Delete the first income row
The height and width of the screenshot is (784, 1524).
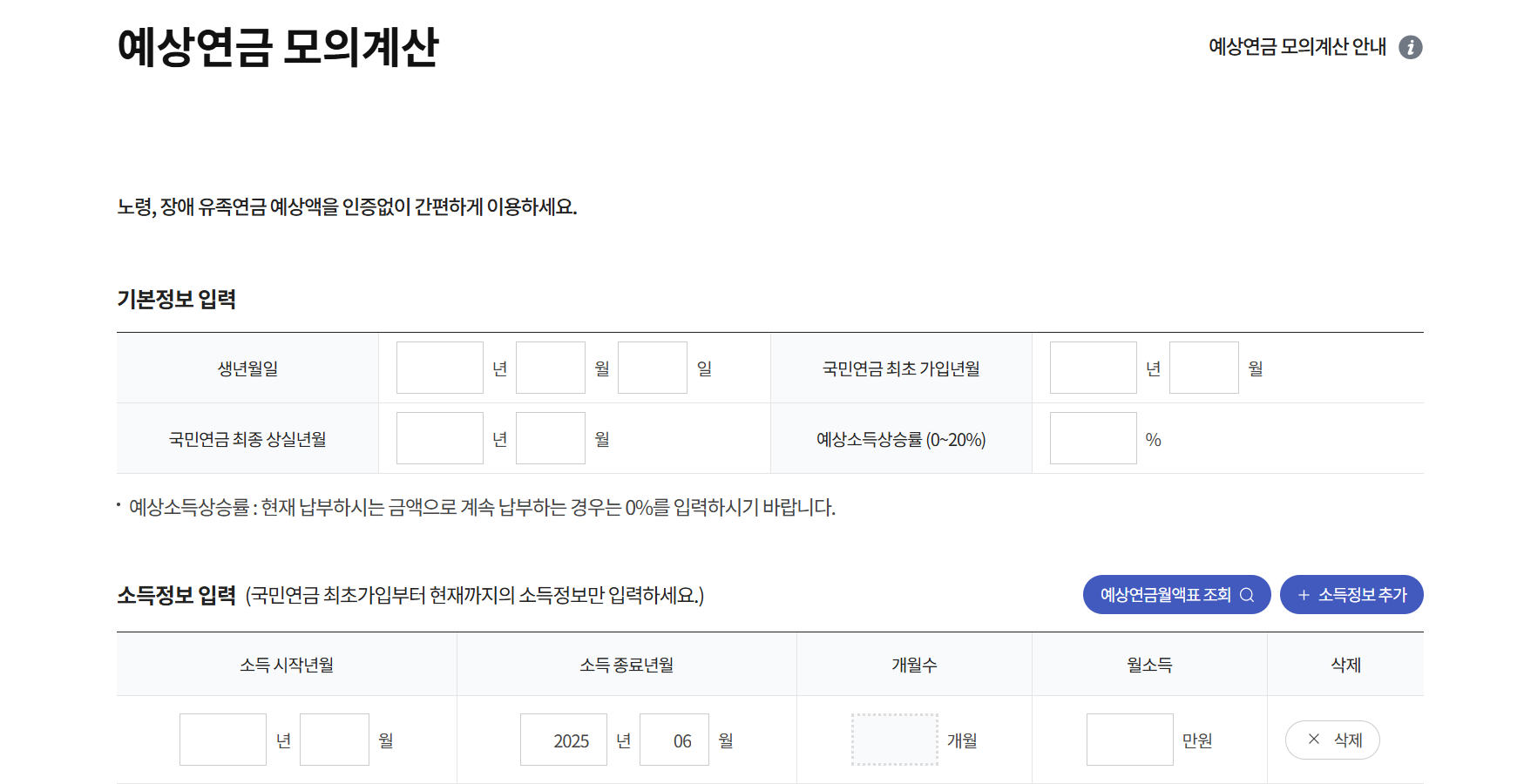click(x=1332, y=740)
